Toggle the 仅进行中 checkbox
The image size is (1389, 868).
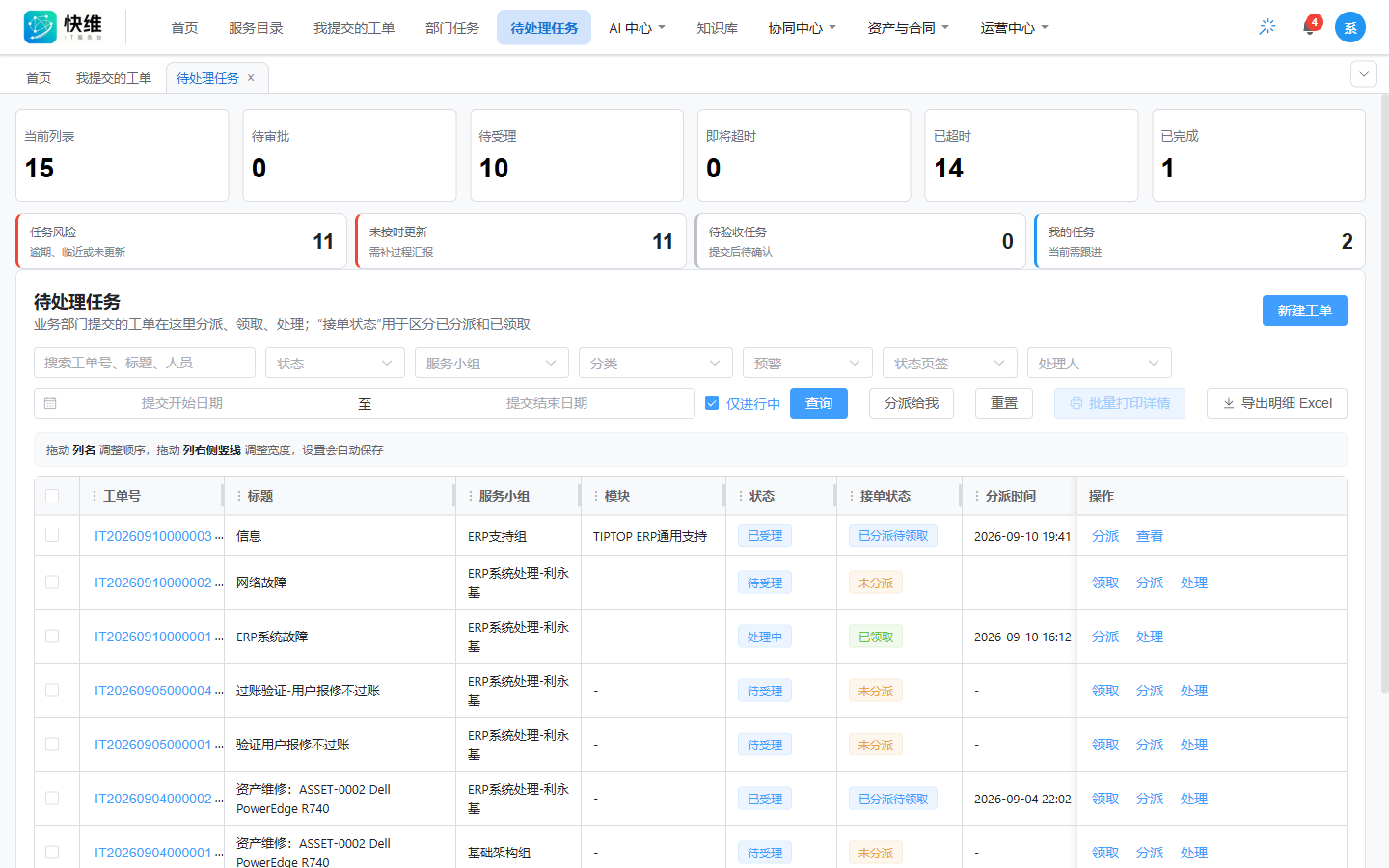(x=712, y=403)
